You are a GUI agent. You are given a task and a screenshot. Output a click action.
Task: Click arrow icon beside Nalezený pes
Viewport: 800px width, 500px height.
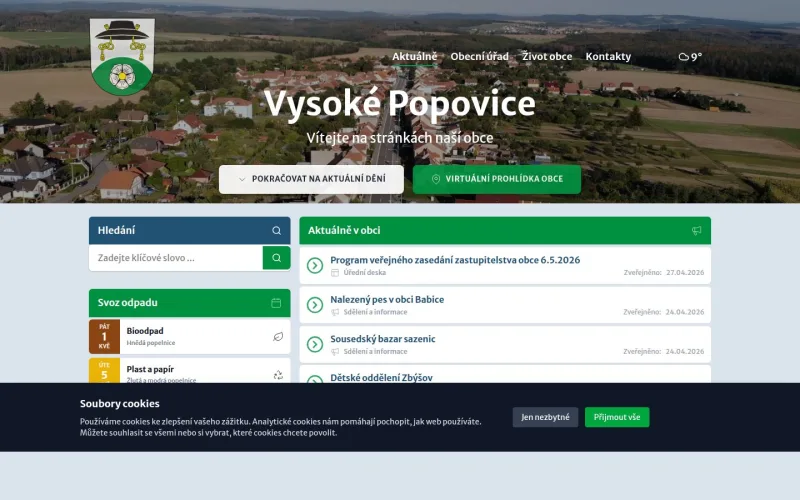click(315, 305)
